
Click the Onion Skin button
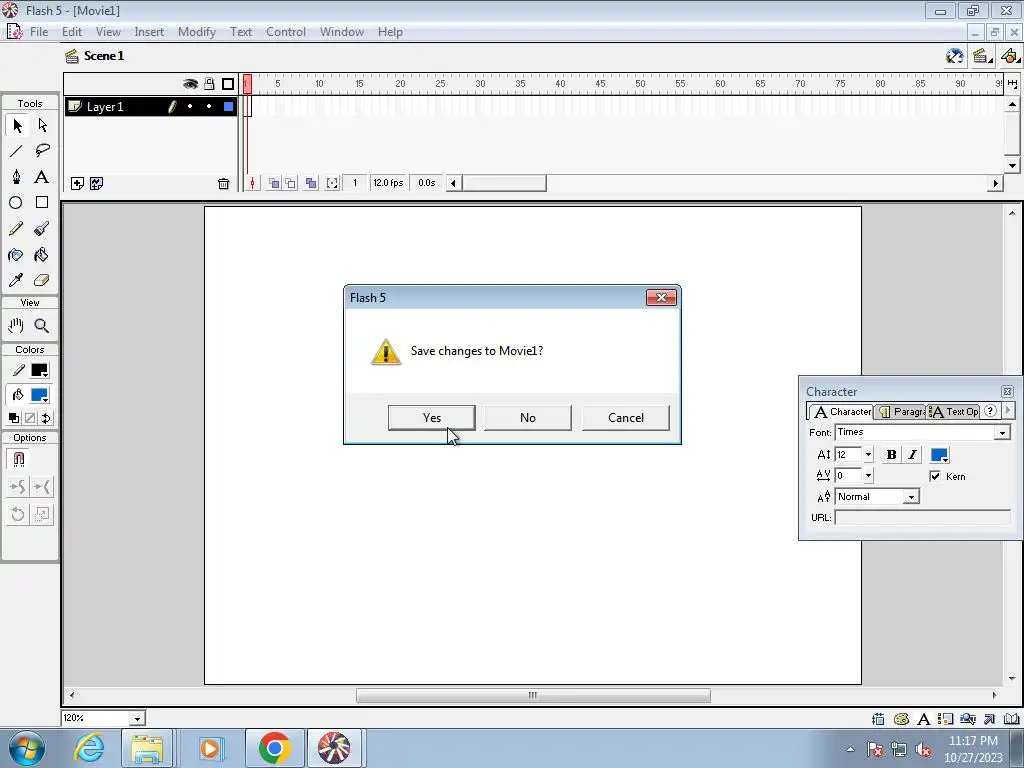(274, 184)
